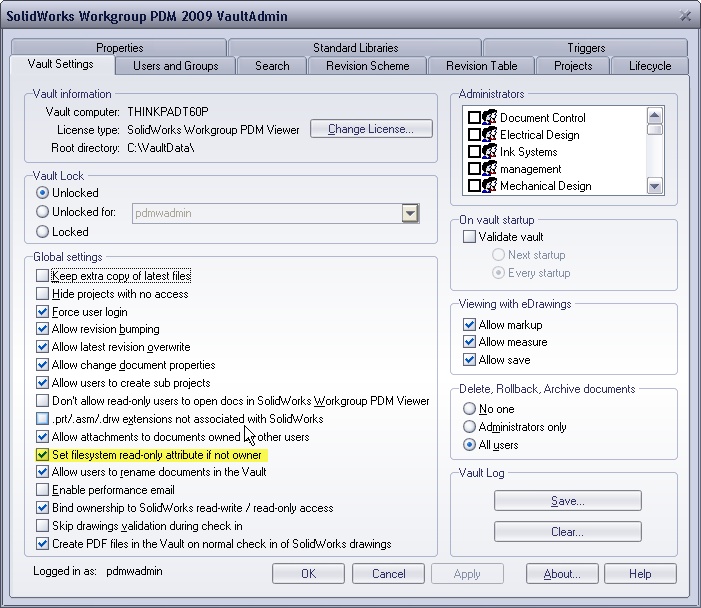Open the Triggers tab
The height and width of the screenshot is (608, 701).
click(x=586, y=47)
